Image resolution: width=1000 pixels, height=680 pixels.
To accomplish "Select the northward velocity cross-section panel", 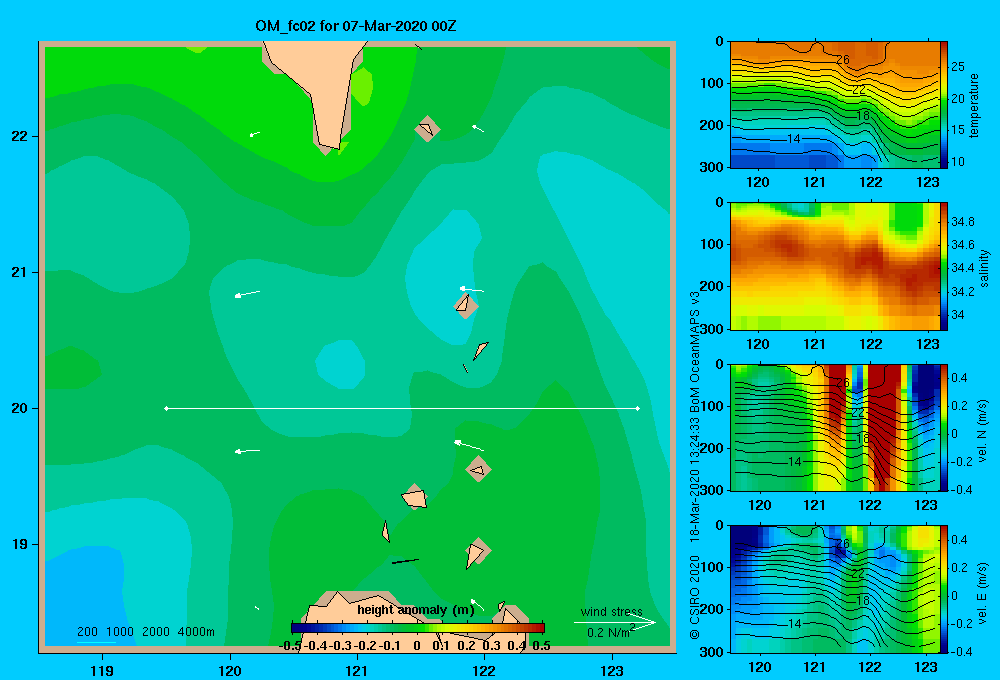I will coord(834,427).
